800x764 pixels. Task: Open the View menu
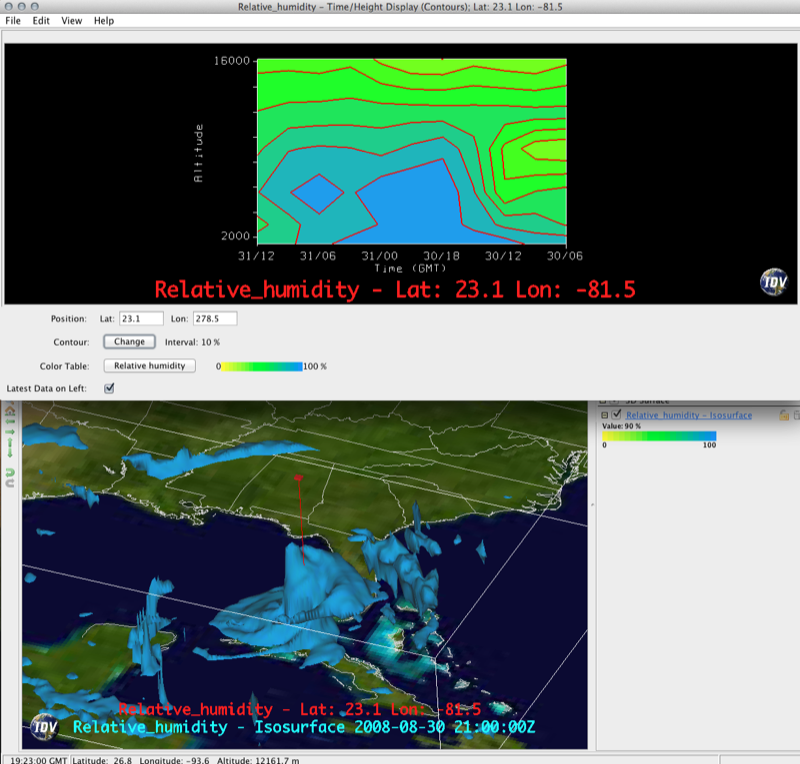[x=72, y=21]
